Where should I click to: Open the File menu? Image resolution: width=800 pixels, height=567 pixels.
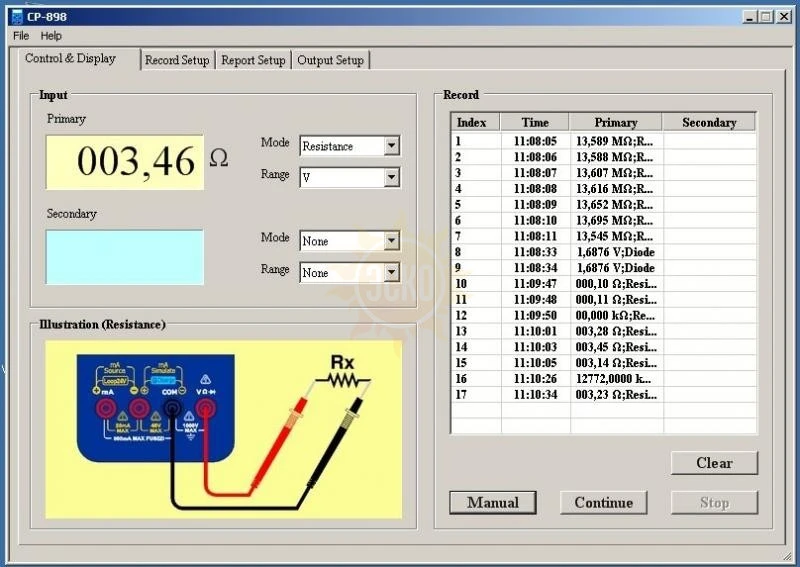coord(21,36)
